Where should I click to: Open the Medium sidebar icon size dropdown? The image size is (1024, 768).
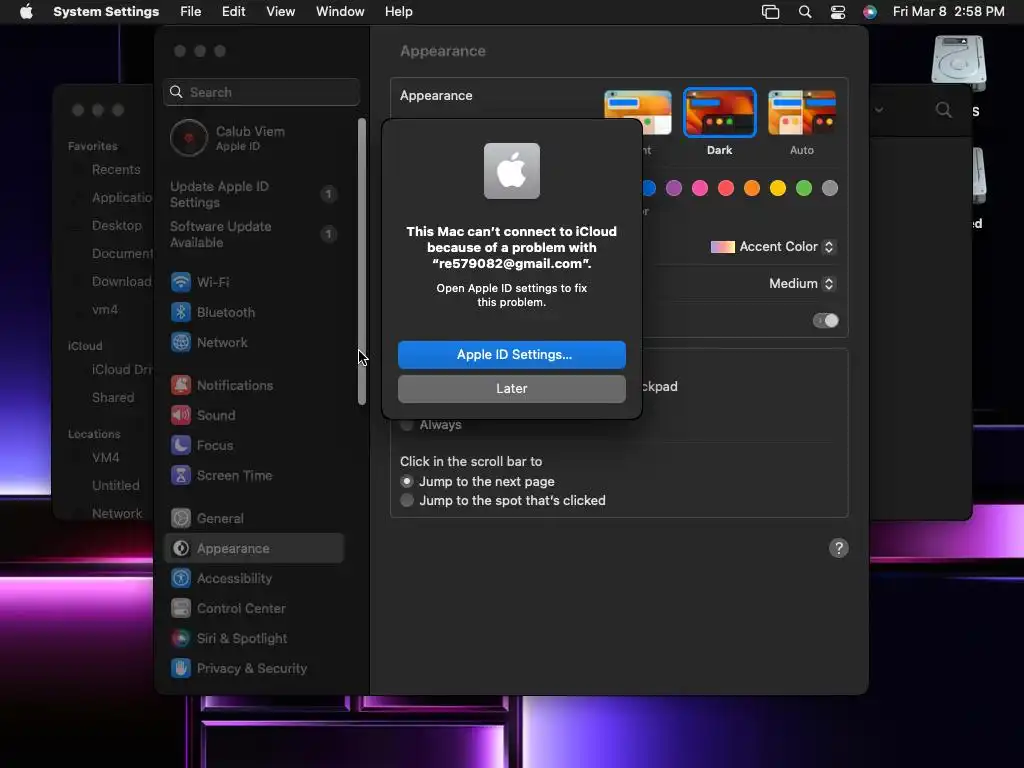803,283
